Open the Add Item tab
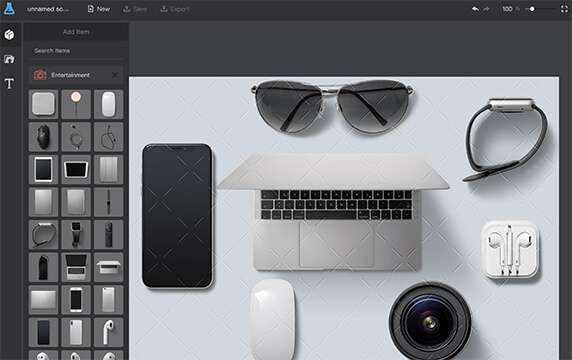 [x=76, y=32]
